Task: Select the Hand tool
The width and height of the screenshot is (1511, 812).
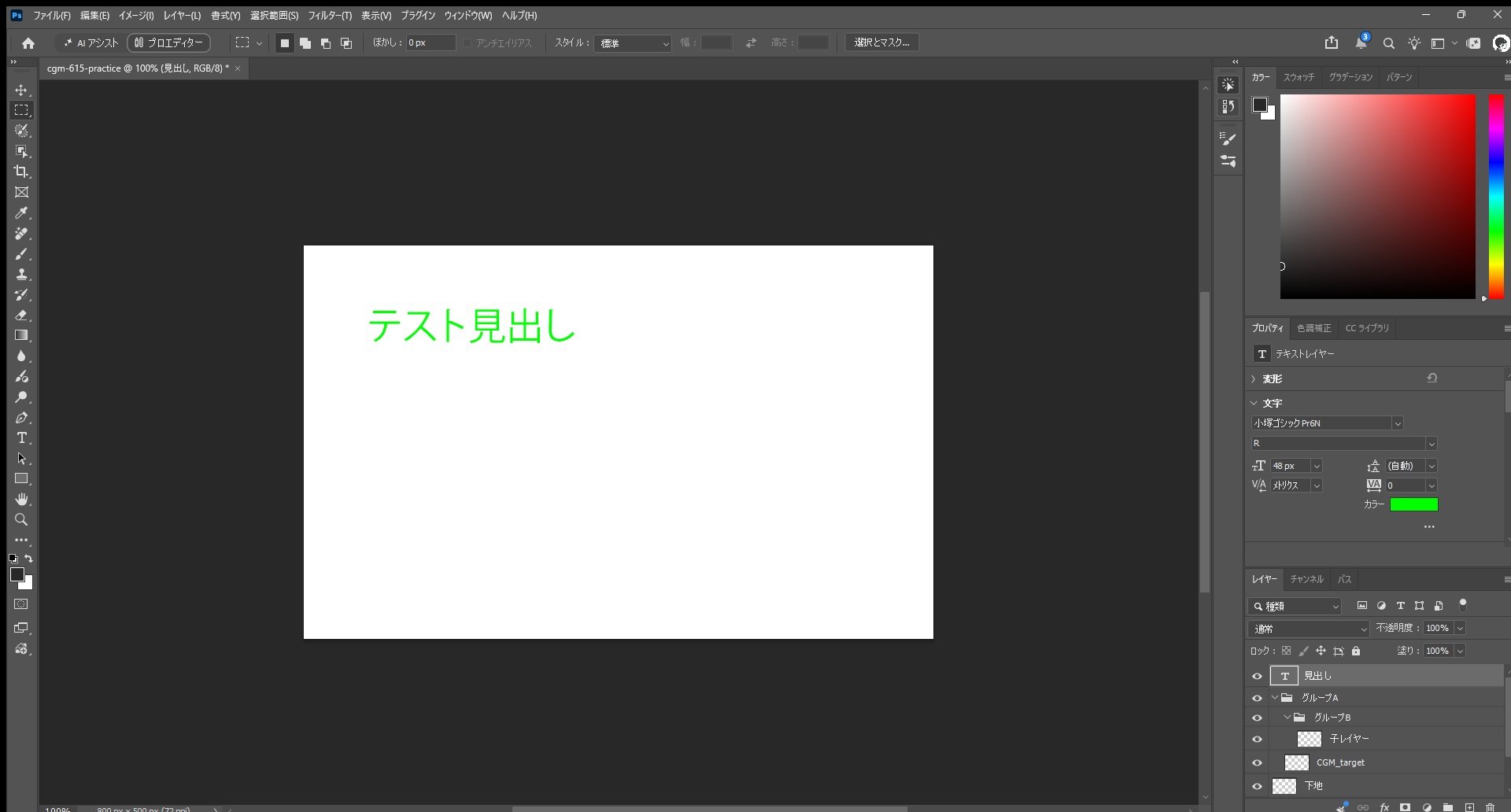Action: 21,499
